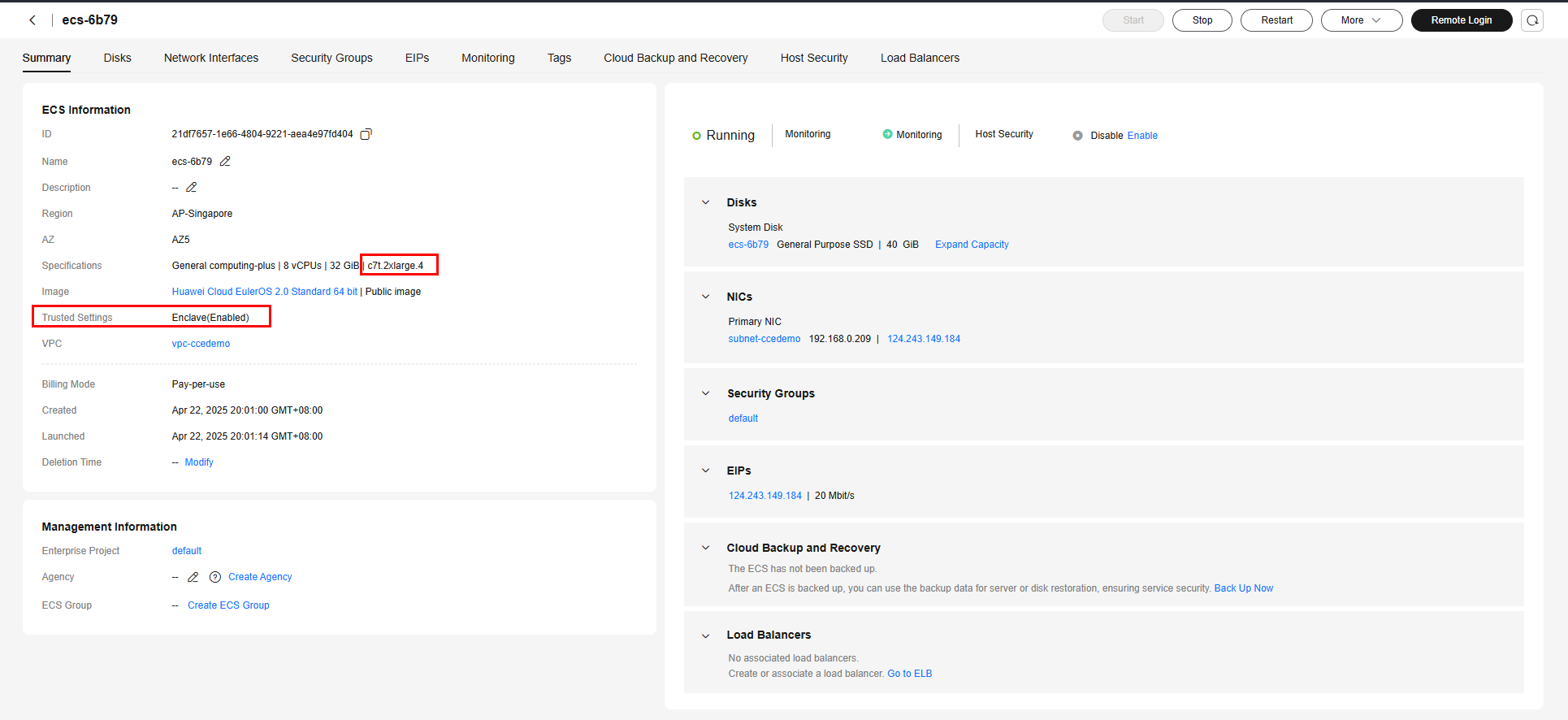Collapse the Load Balancers section
This screenshot has height=720, width=1568.
tap(706, 635)
